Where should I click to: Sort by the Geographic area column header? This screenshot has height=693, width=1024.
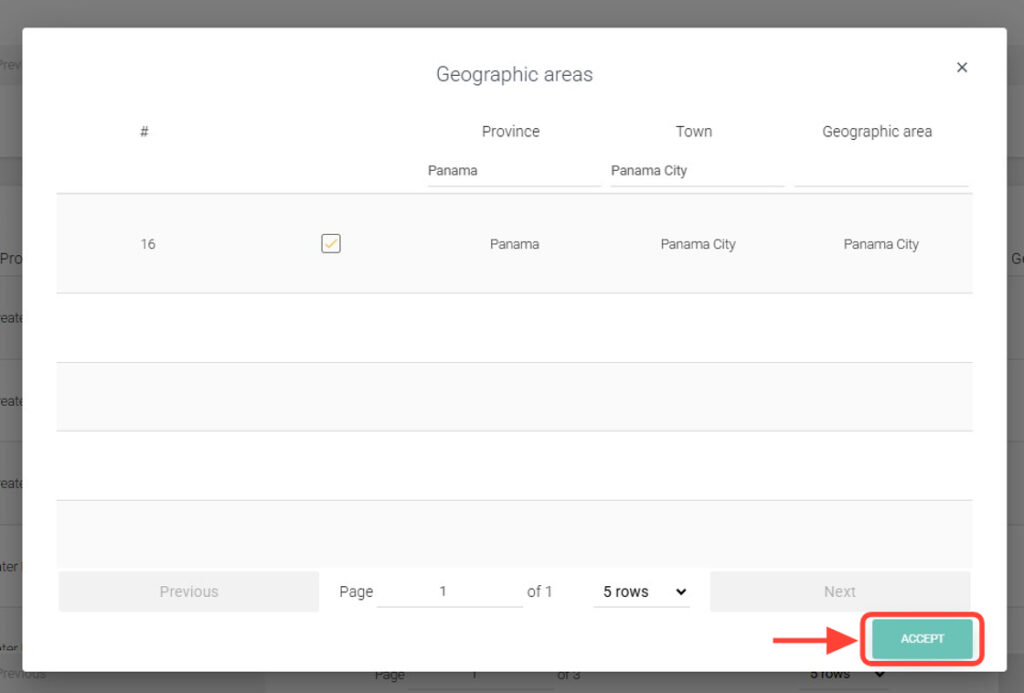click(x=877, y=131)
